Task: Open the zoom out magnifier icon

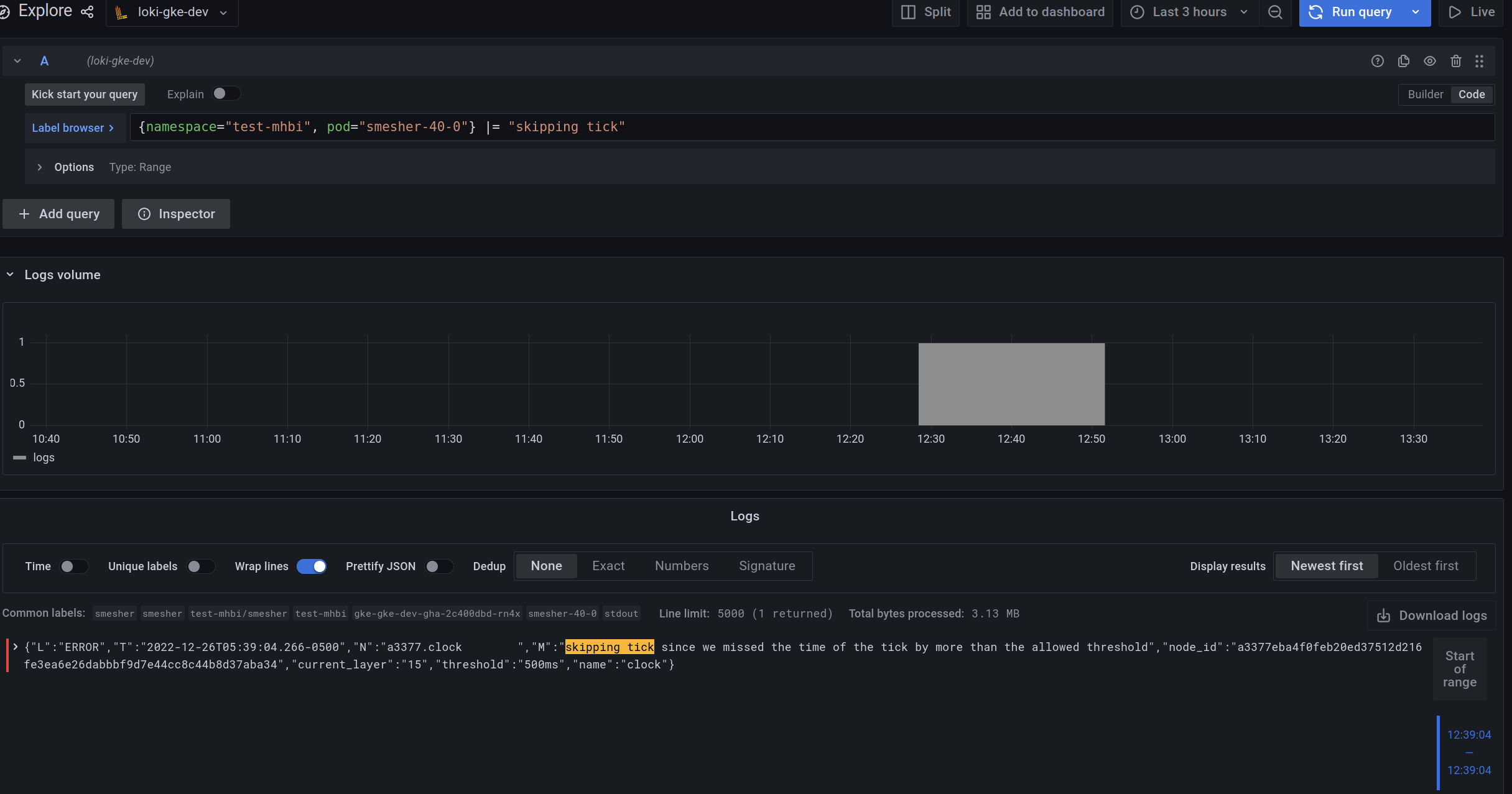Action: pyautogui.click(x=1275, y=12)
